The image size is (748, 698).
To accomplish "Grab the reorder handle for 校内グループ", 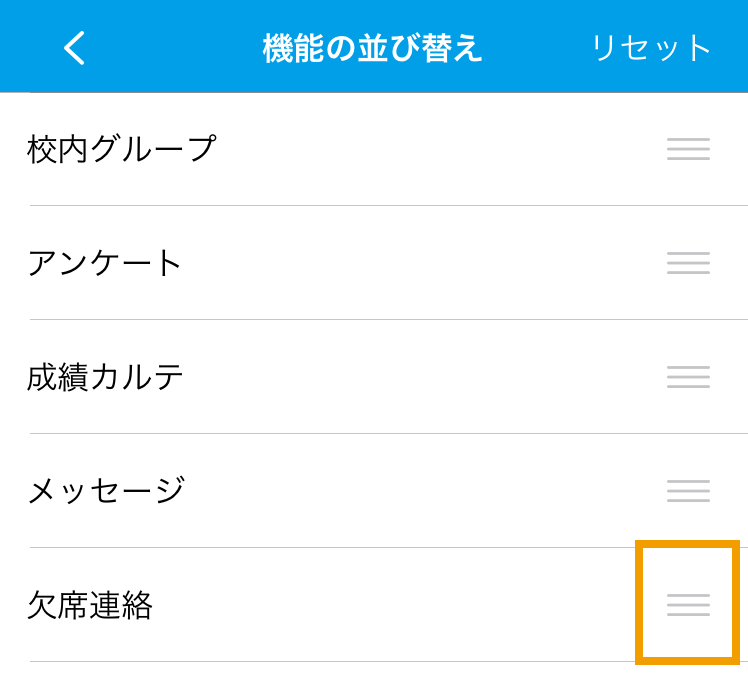I will coord(688,149).
